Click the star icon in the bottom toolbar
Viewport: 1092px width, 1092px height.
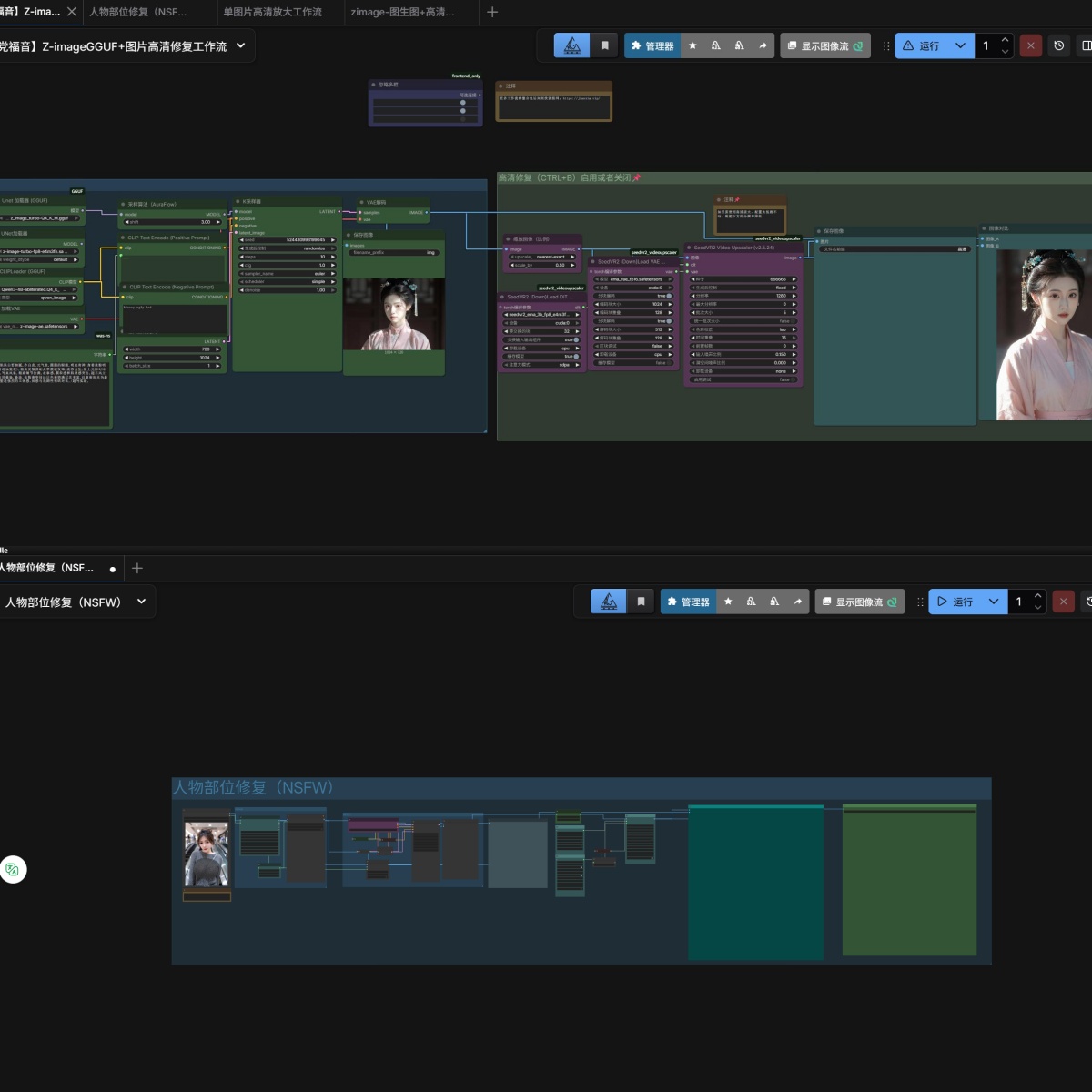[728, 602]
